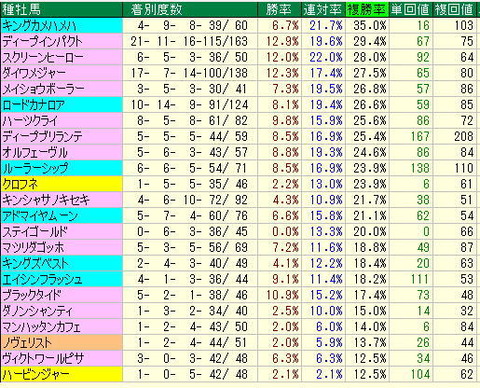
Task: Select the メイショウボーラー row name
Action: pos(43,89)
